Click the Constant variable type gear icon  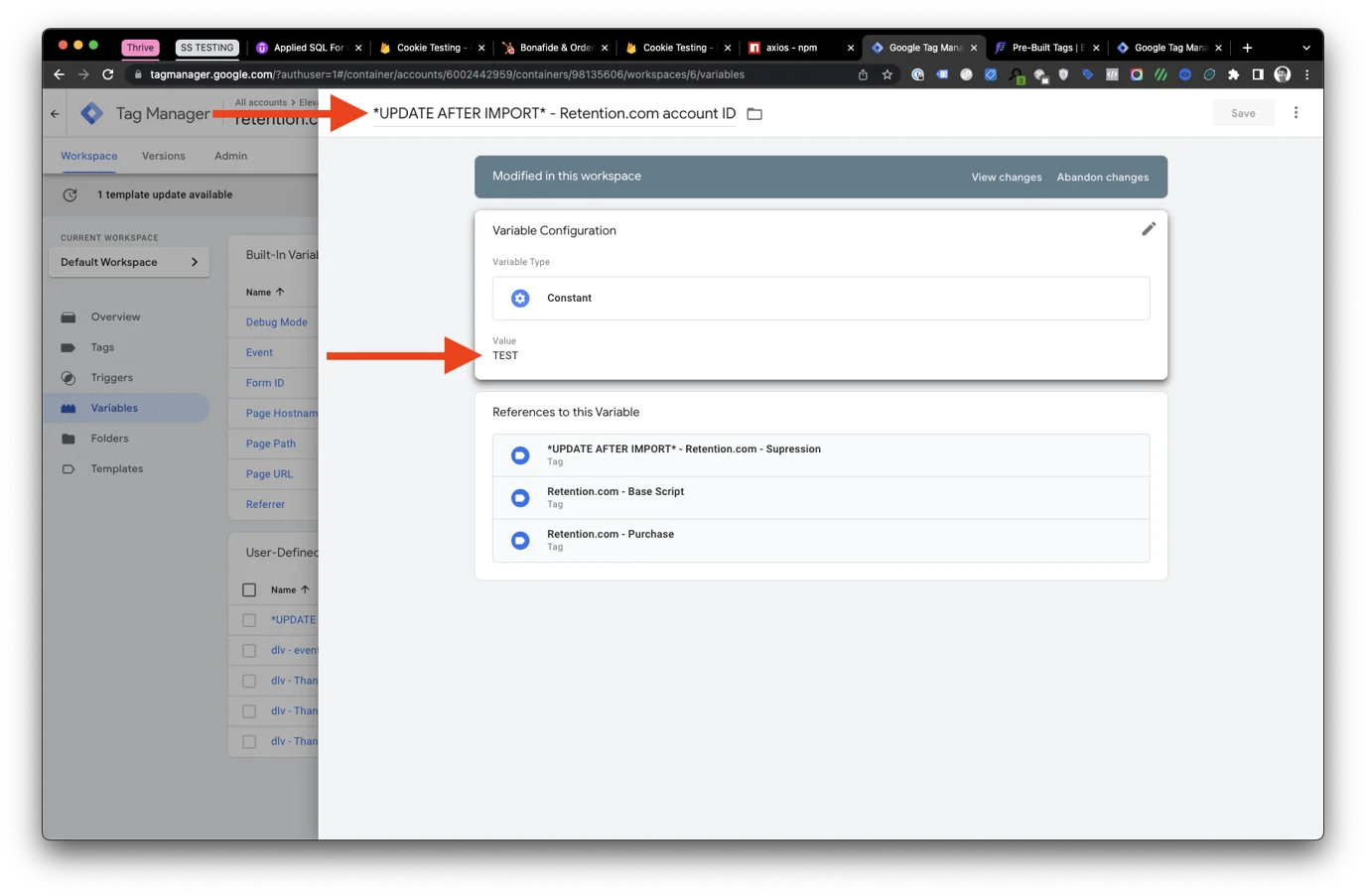520,298
